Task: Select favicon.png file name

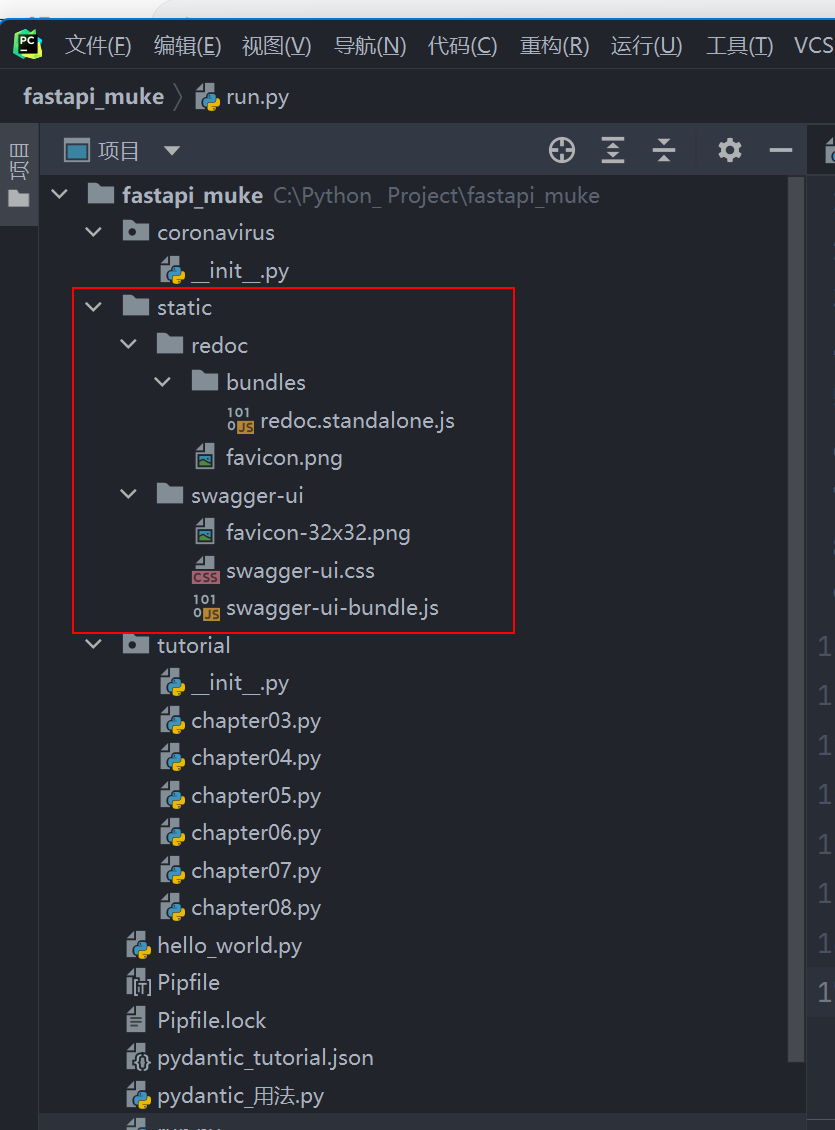Action: (x=284, y=458)
